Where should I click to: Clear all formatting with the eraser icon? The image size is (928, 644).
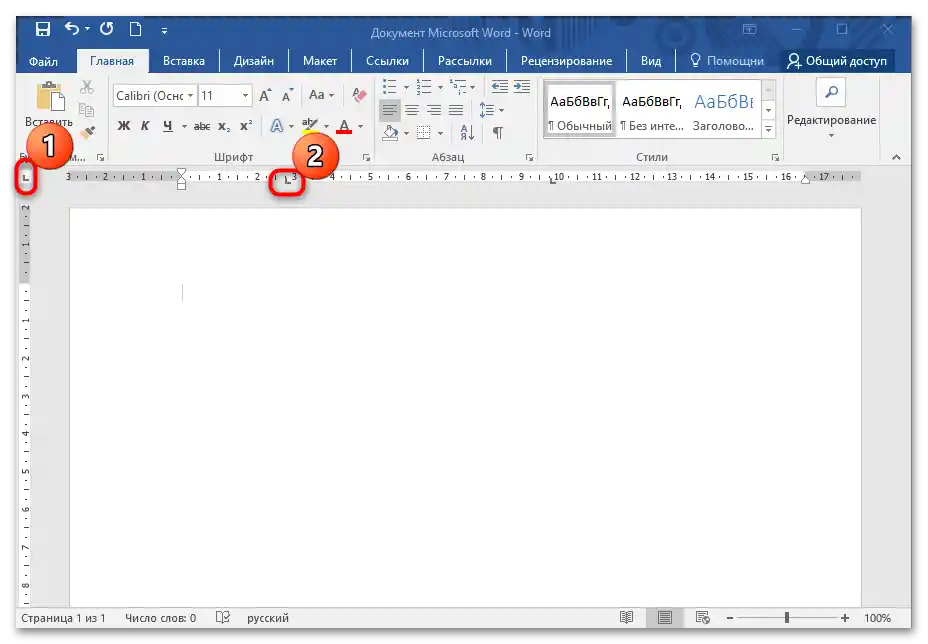pos(359,95)
